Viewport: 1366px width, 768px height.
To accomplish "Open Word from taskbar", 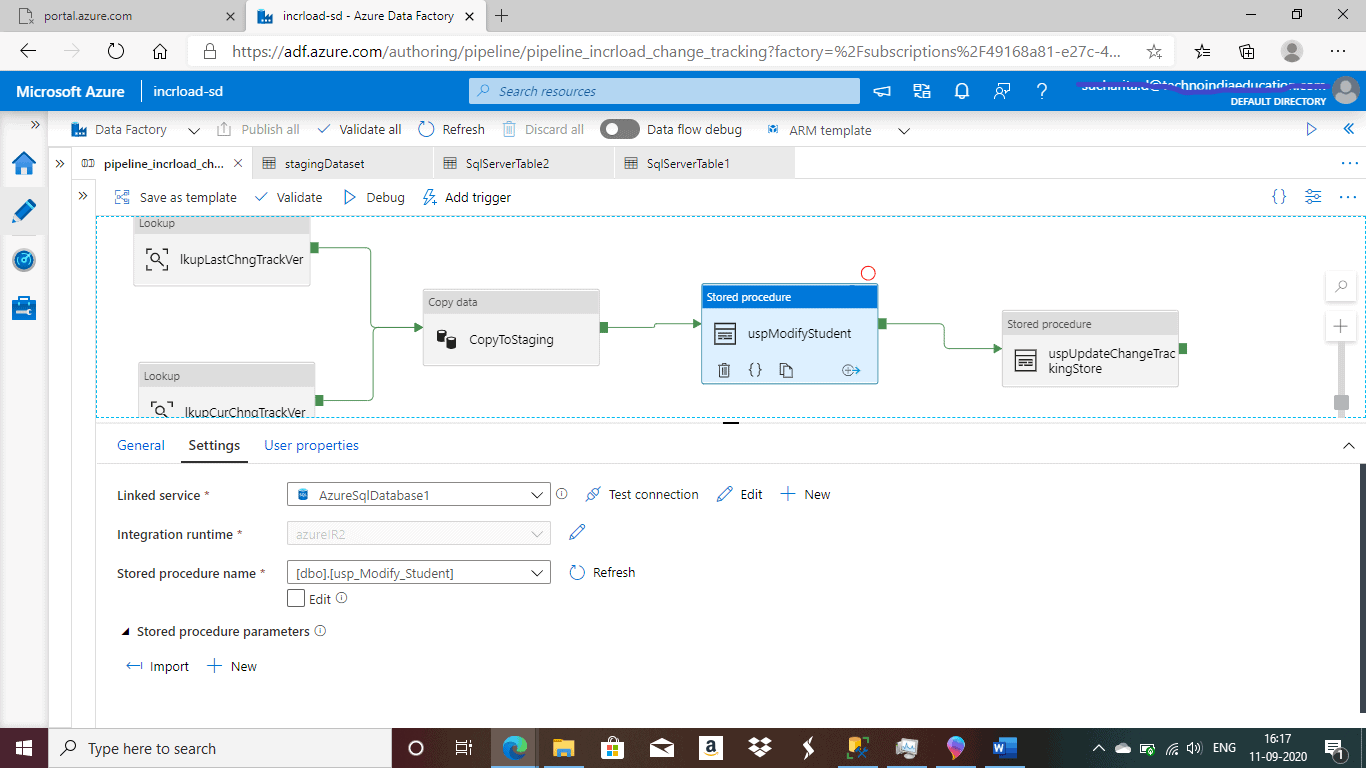I will [1005, 748].
